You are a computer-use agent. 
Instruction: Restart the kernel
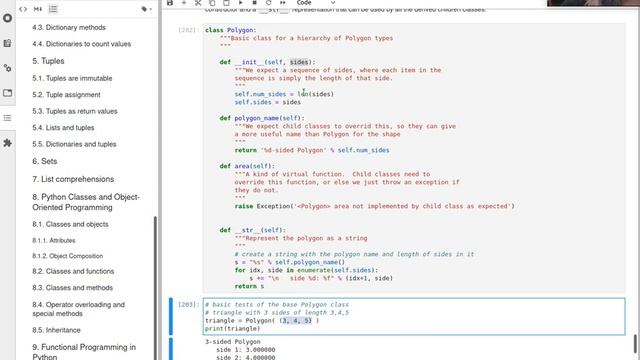click(269, 3)
